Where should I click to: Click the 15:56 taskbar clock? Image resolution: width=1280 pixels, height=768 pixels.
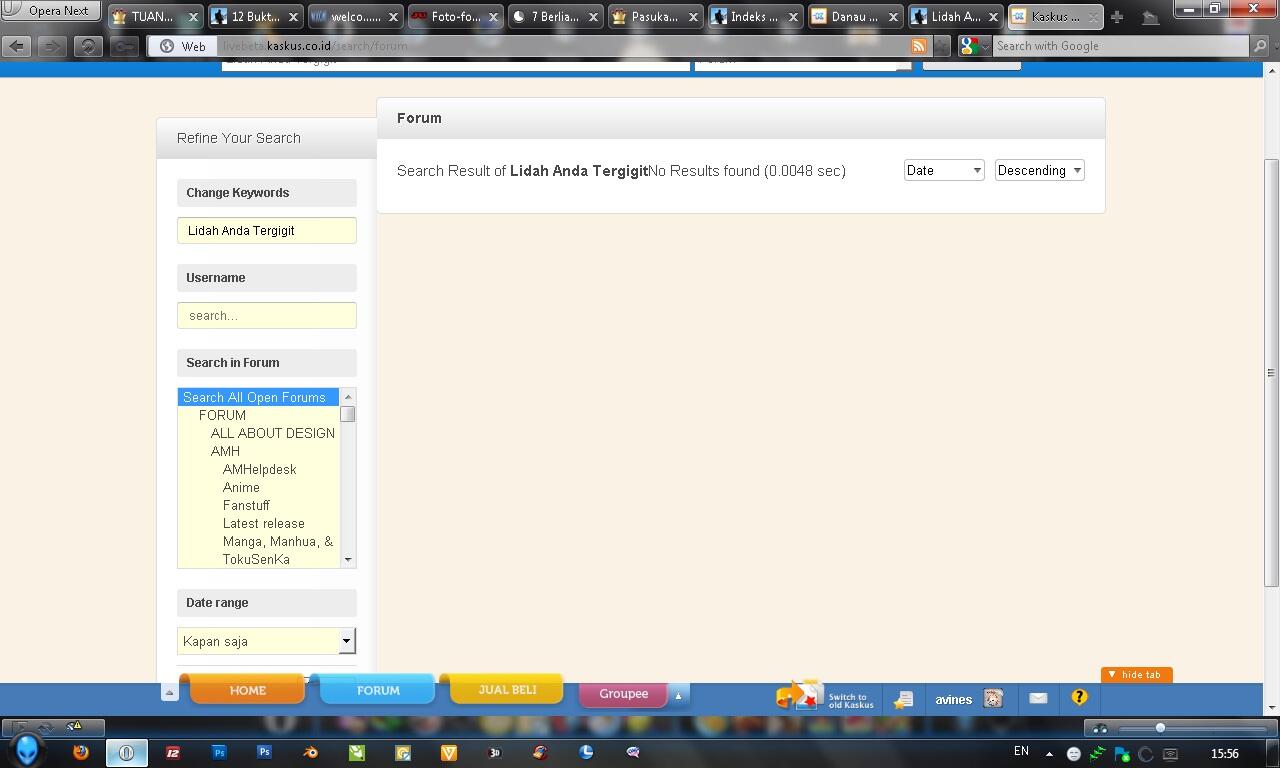tap(1225, 753)
